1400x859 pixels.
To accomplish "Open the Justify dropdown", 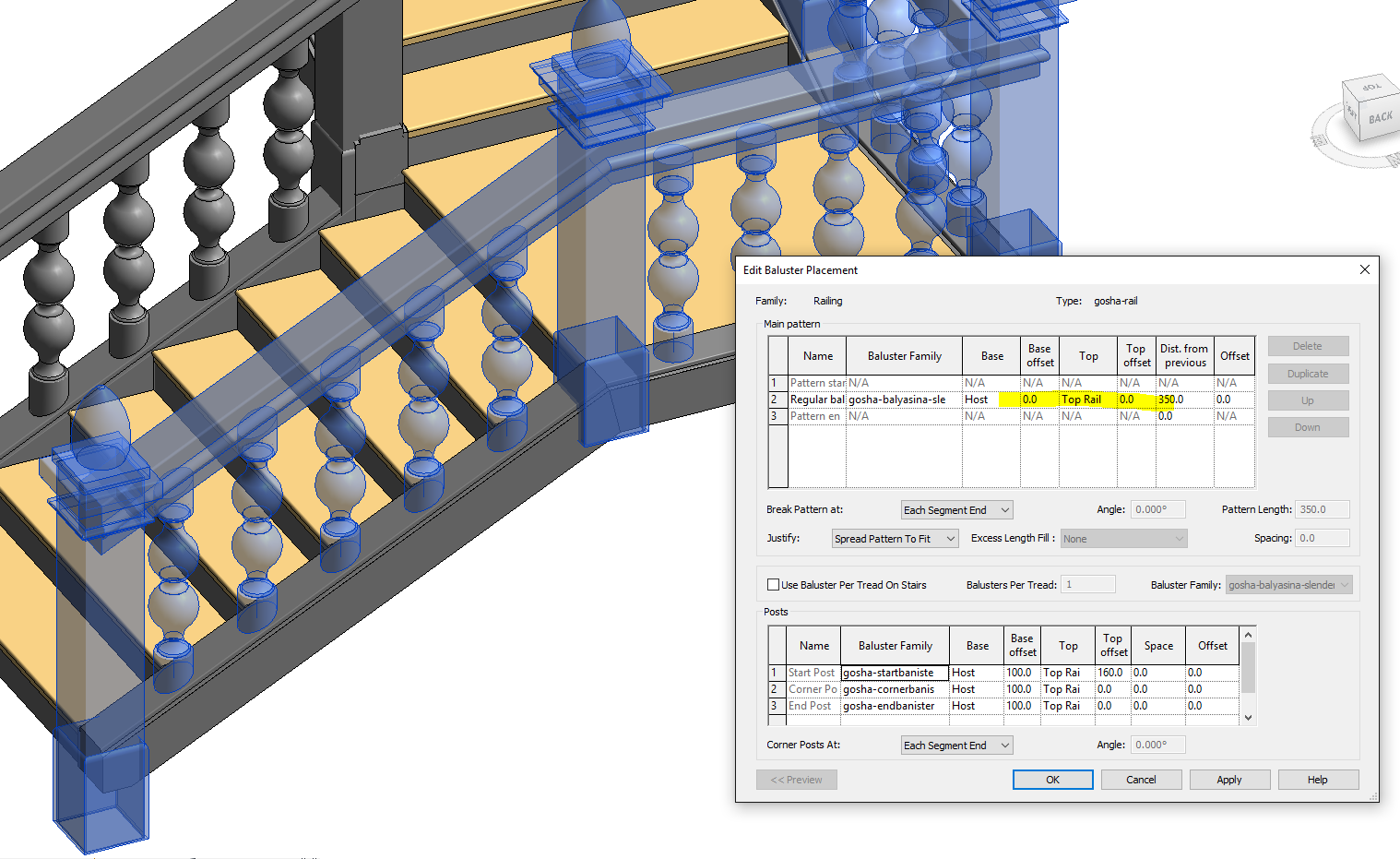I will [x=895, y=539].
